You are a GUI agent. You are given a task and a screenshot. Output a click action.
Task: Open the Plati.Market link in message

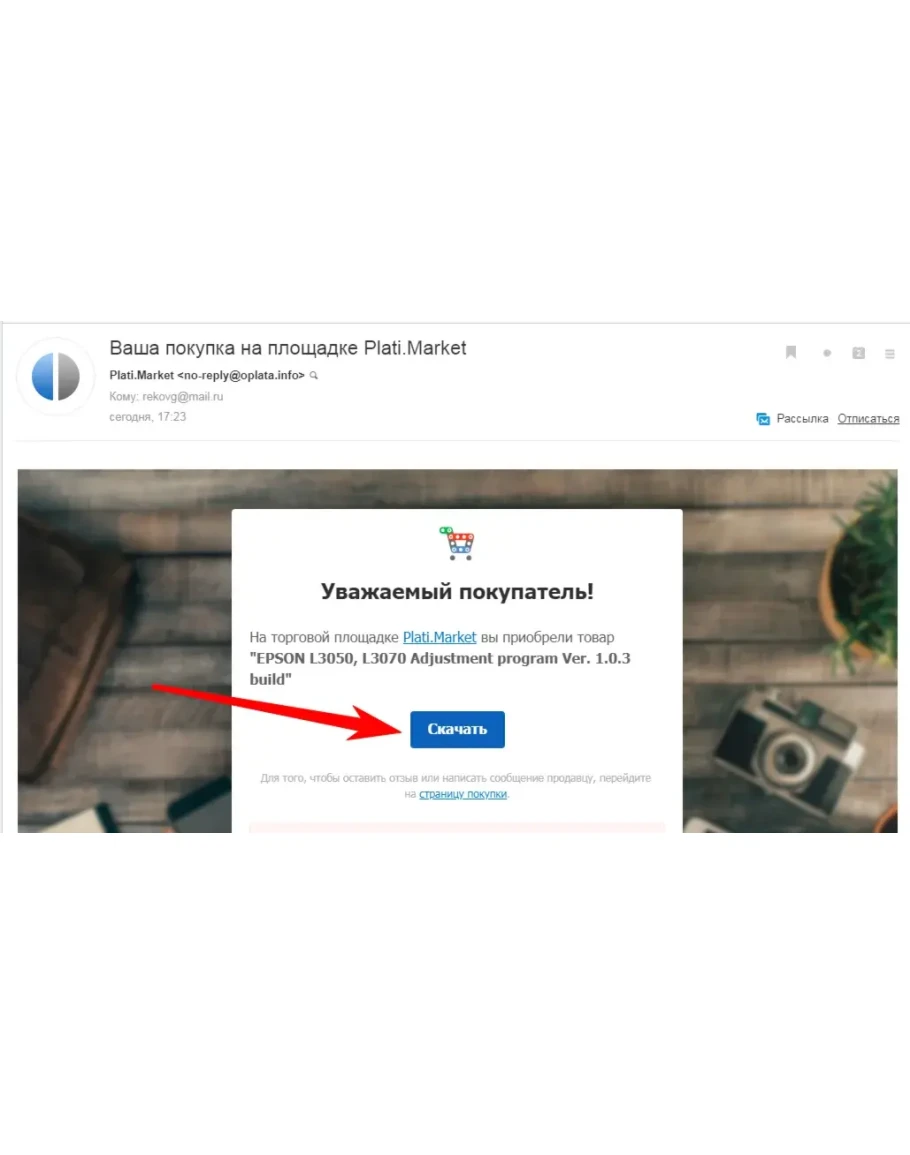tap(439, 636)
